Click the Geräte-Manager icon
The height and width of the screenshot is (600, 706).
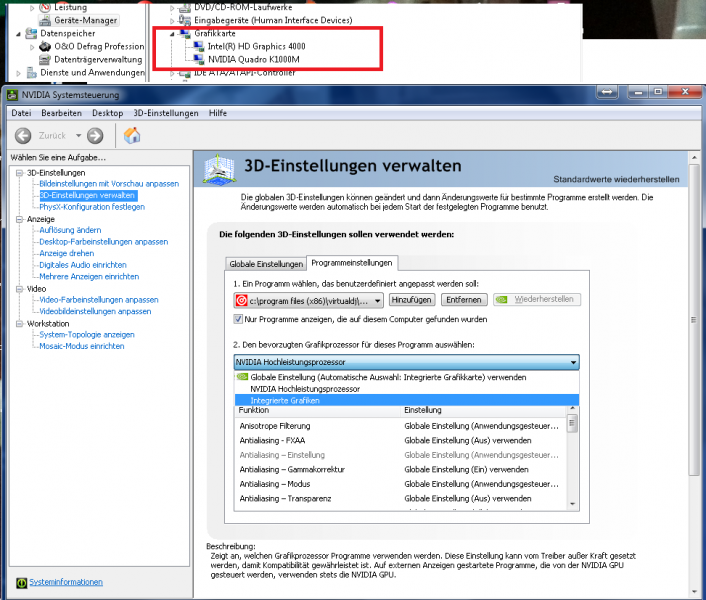[x=45, y=20]
